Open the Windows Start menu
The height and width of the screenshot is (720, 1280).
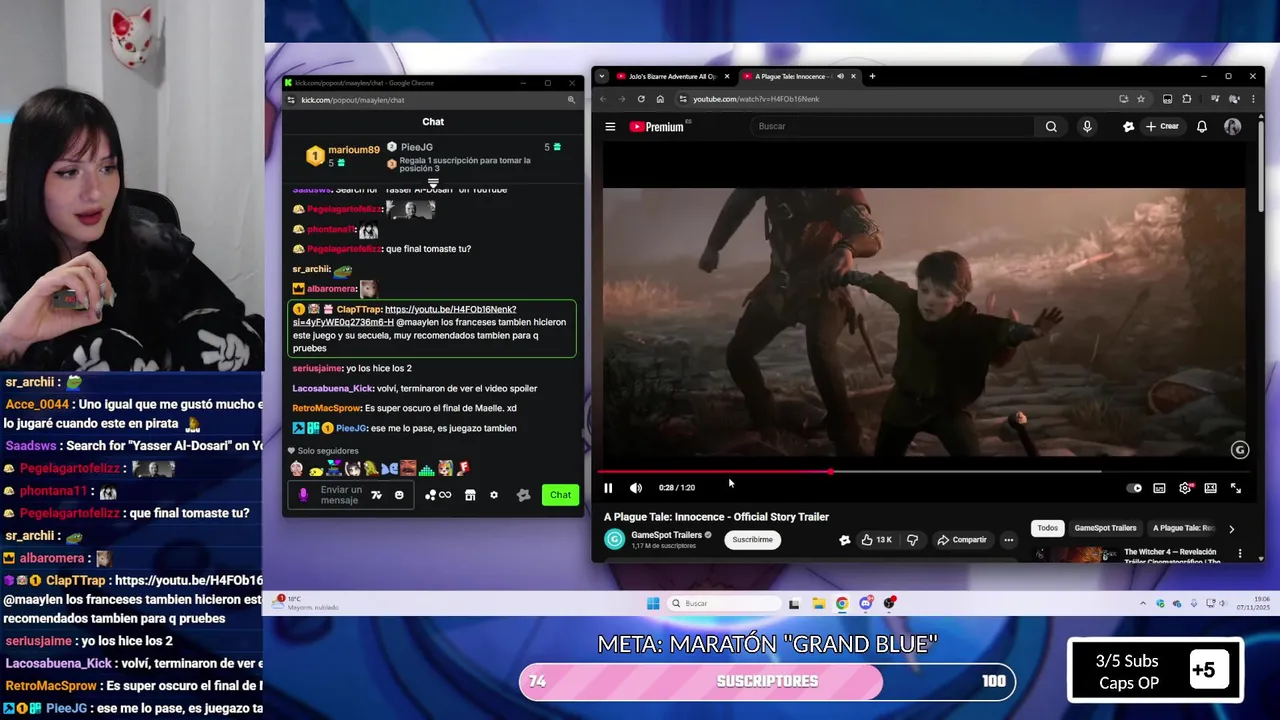point(653,603)
